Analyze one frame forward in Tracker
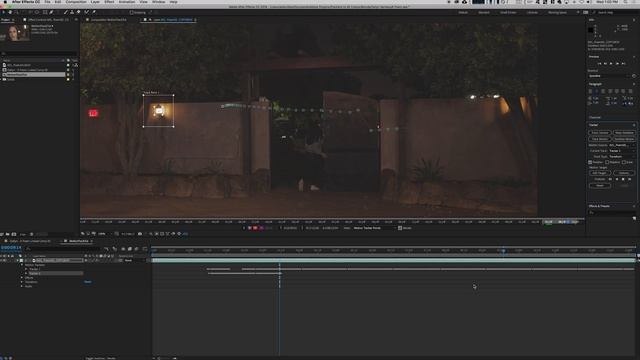 (x=630, y=179)
